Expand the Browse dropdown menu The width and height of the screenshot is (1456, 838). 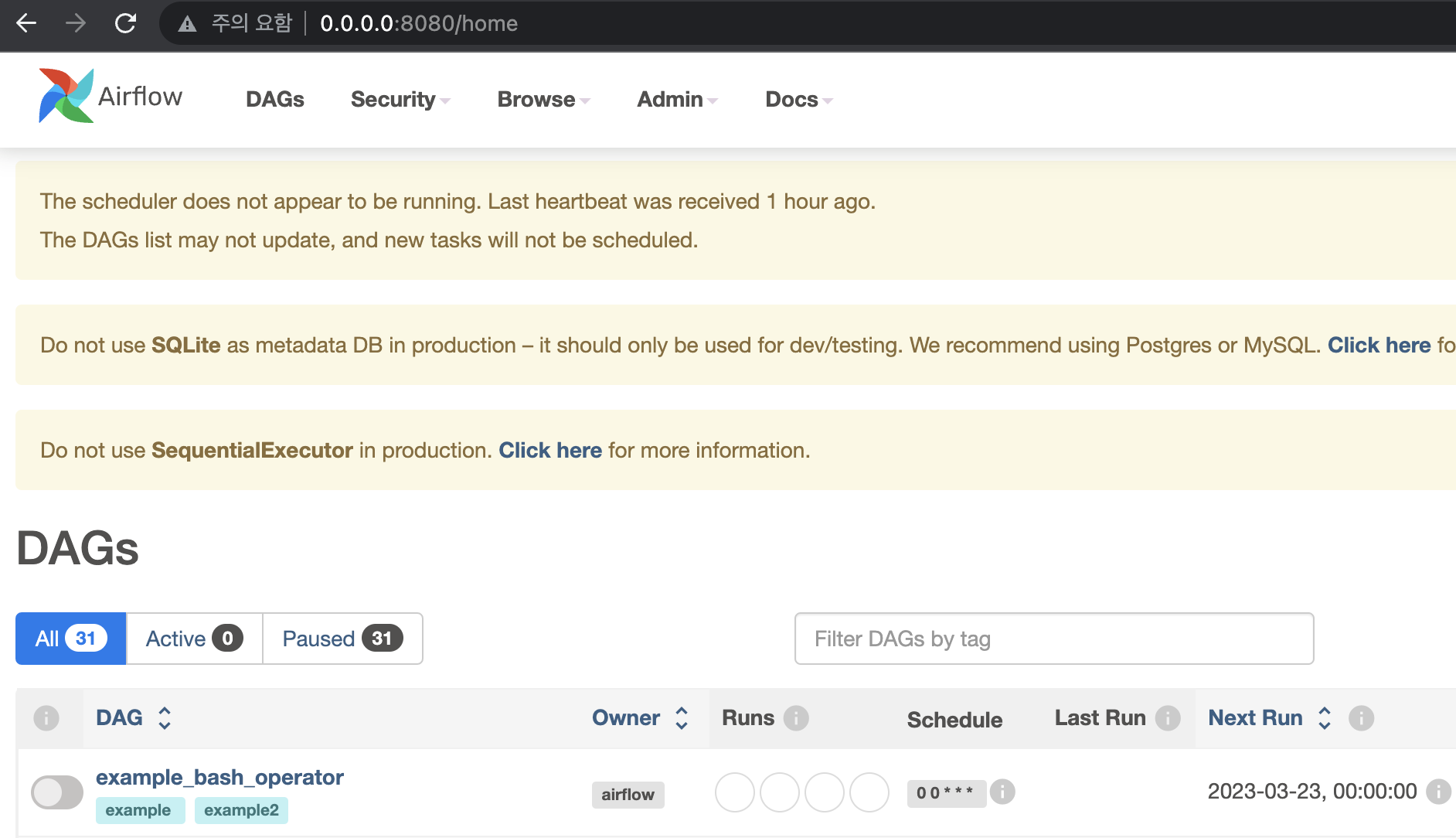pyautogui.click(x=544, y=100)
